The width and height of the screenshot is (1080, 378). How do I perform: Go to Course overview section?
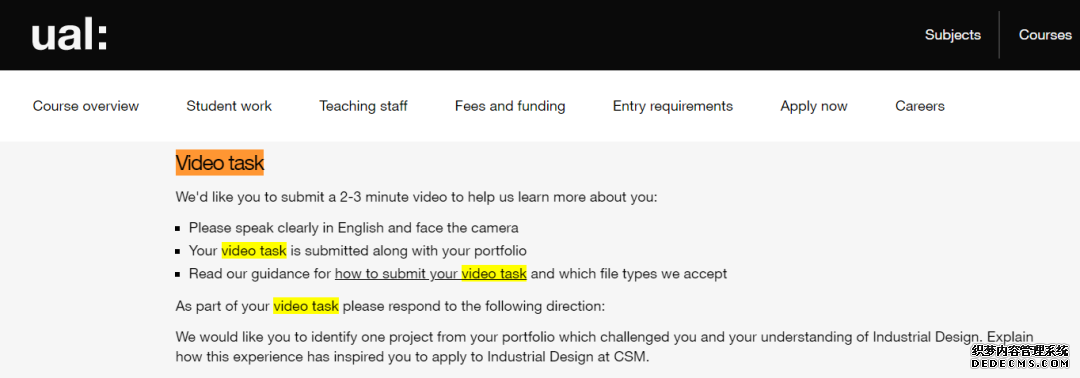86,106
